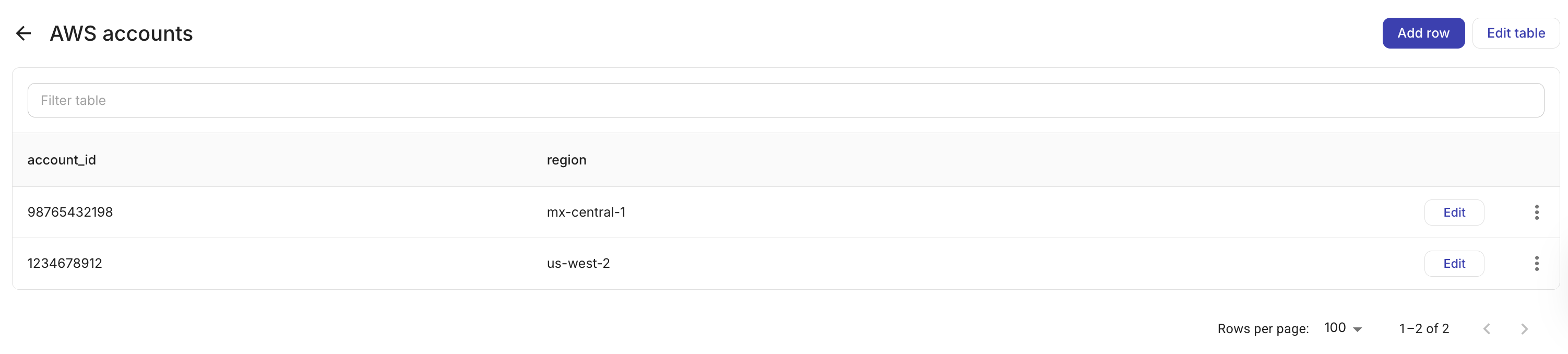Click the Add row button
Screen dimensions: 1568x354
point(1423,33)
